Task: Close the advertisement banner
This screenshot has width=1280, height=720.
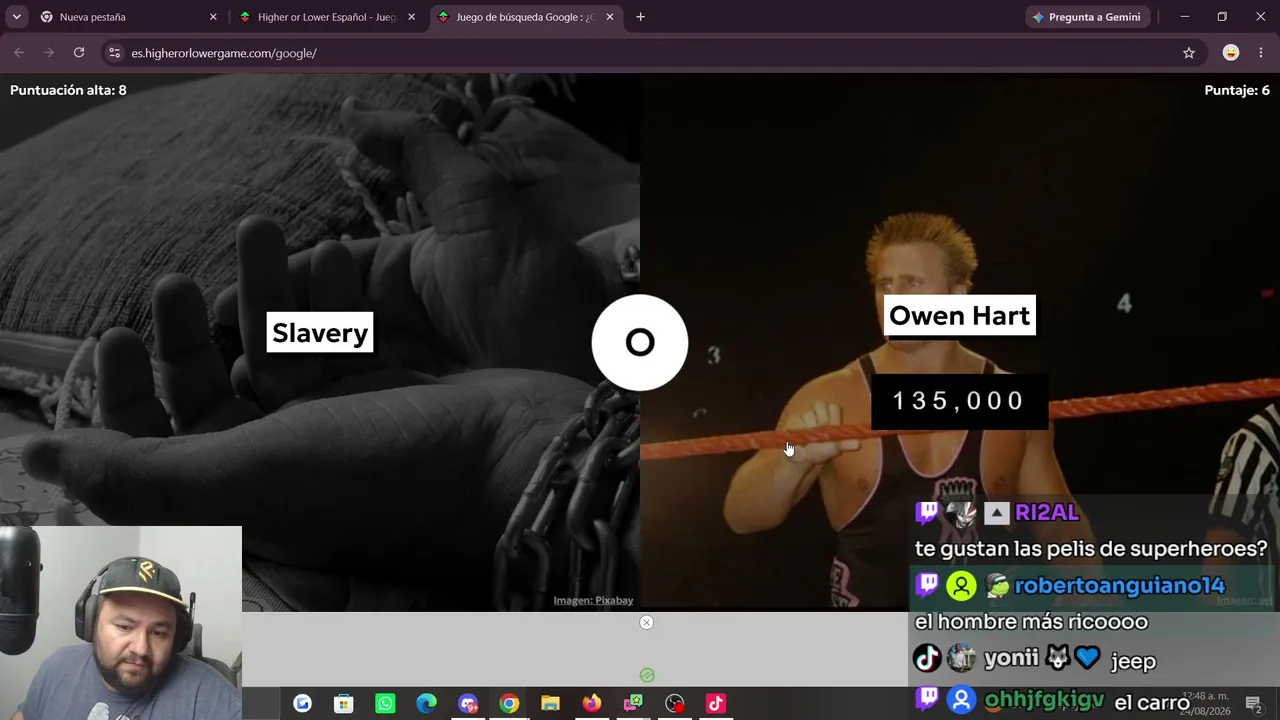Action: point(646,622)
